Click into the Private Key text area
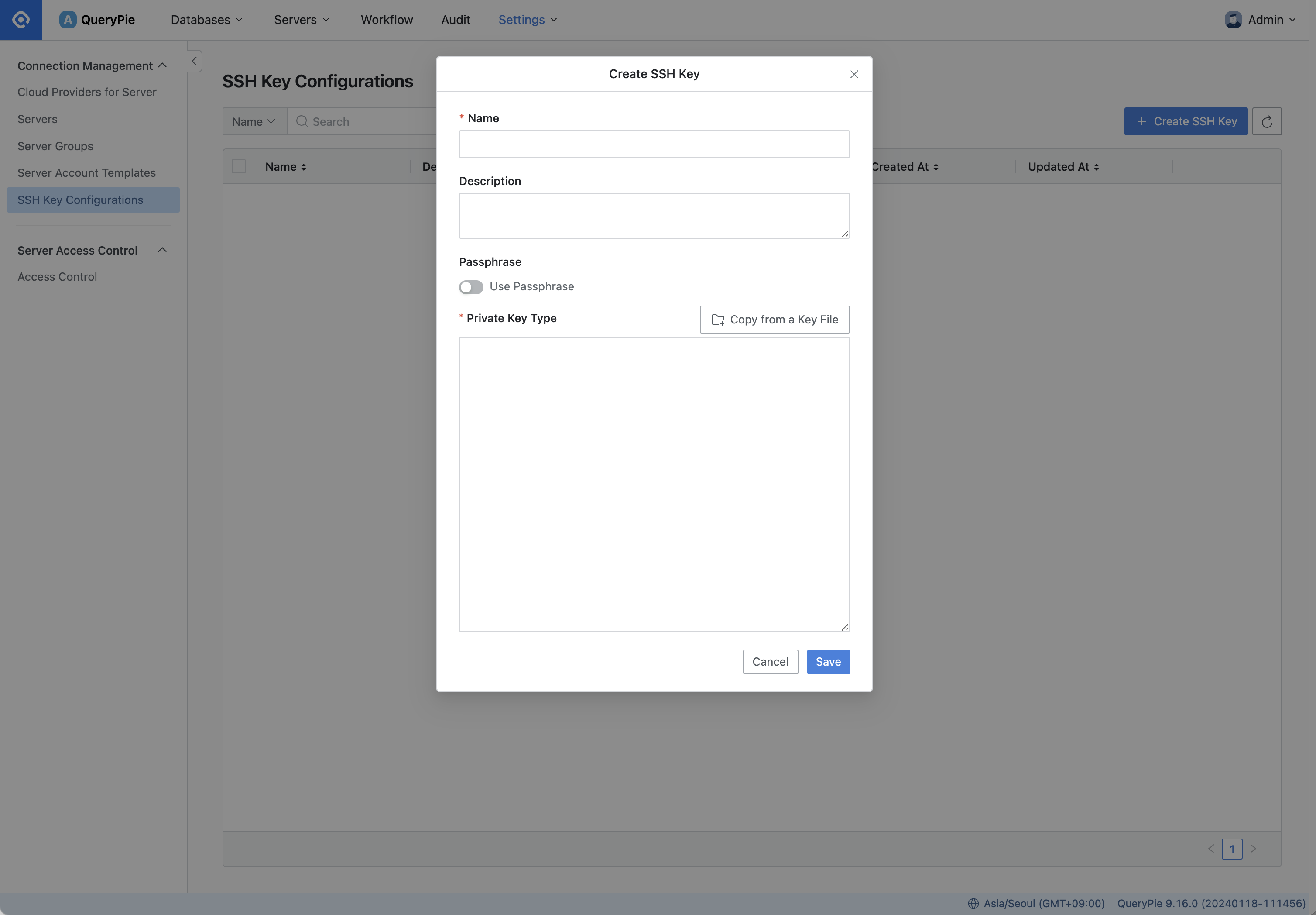This screenshot has width=1316, height=915. click(654, 485)
